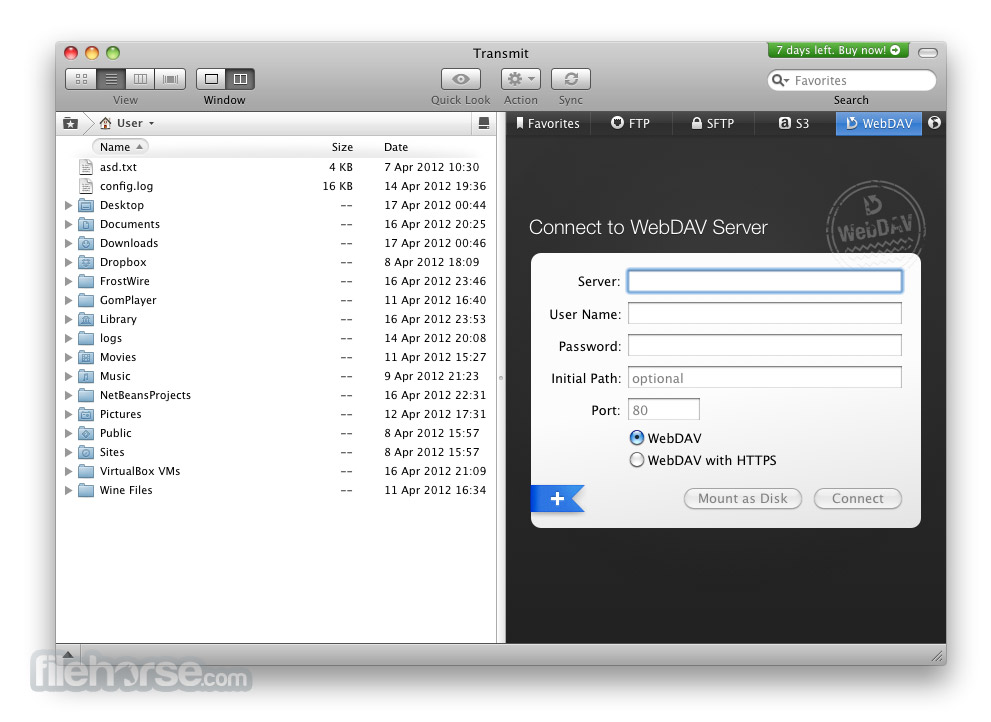Switch to cover flow view mode
991x722 pixels.
pos(171,79)
